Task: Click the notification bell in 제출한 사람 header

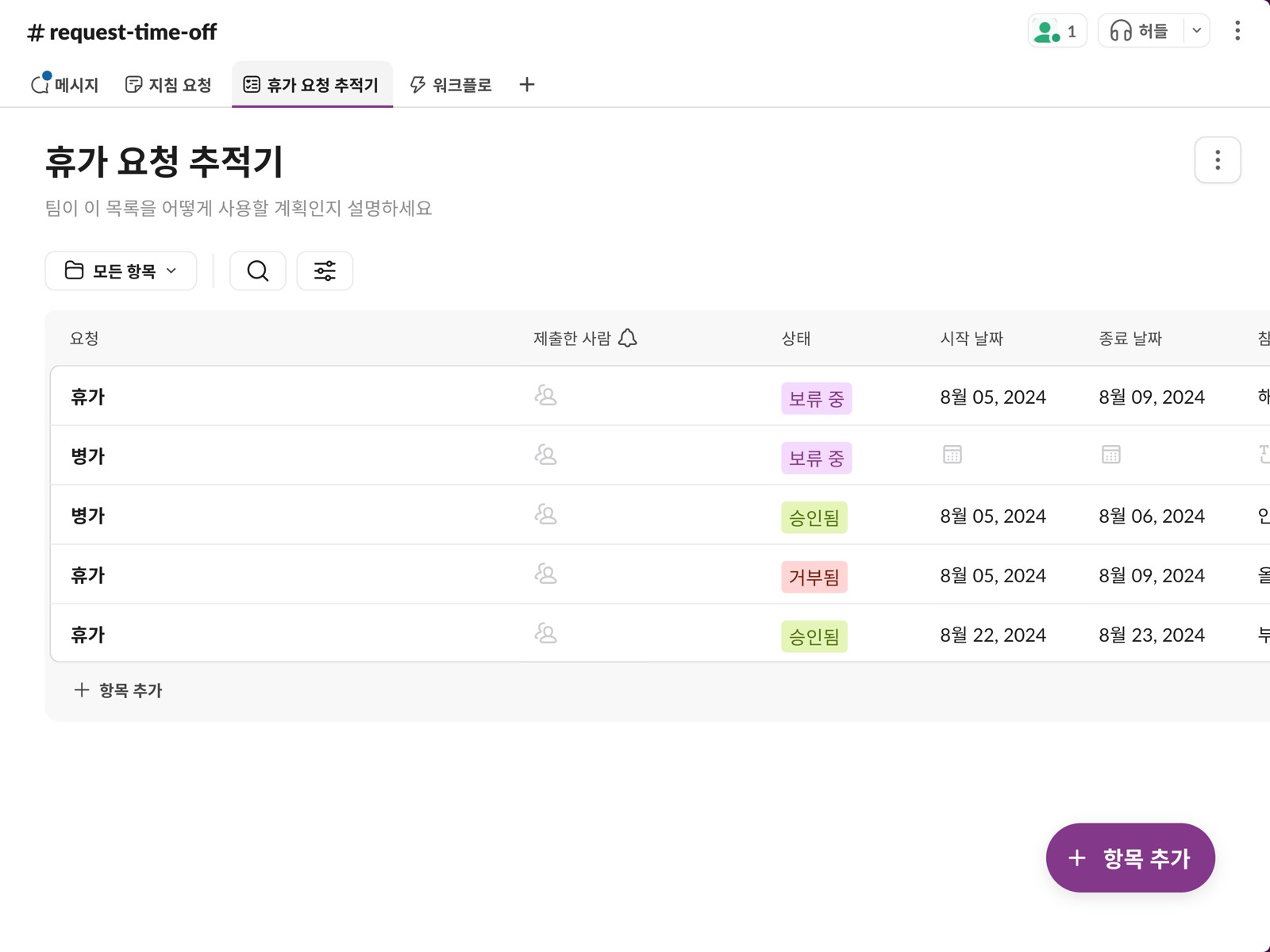Action: tap(628, 338)
